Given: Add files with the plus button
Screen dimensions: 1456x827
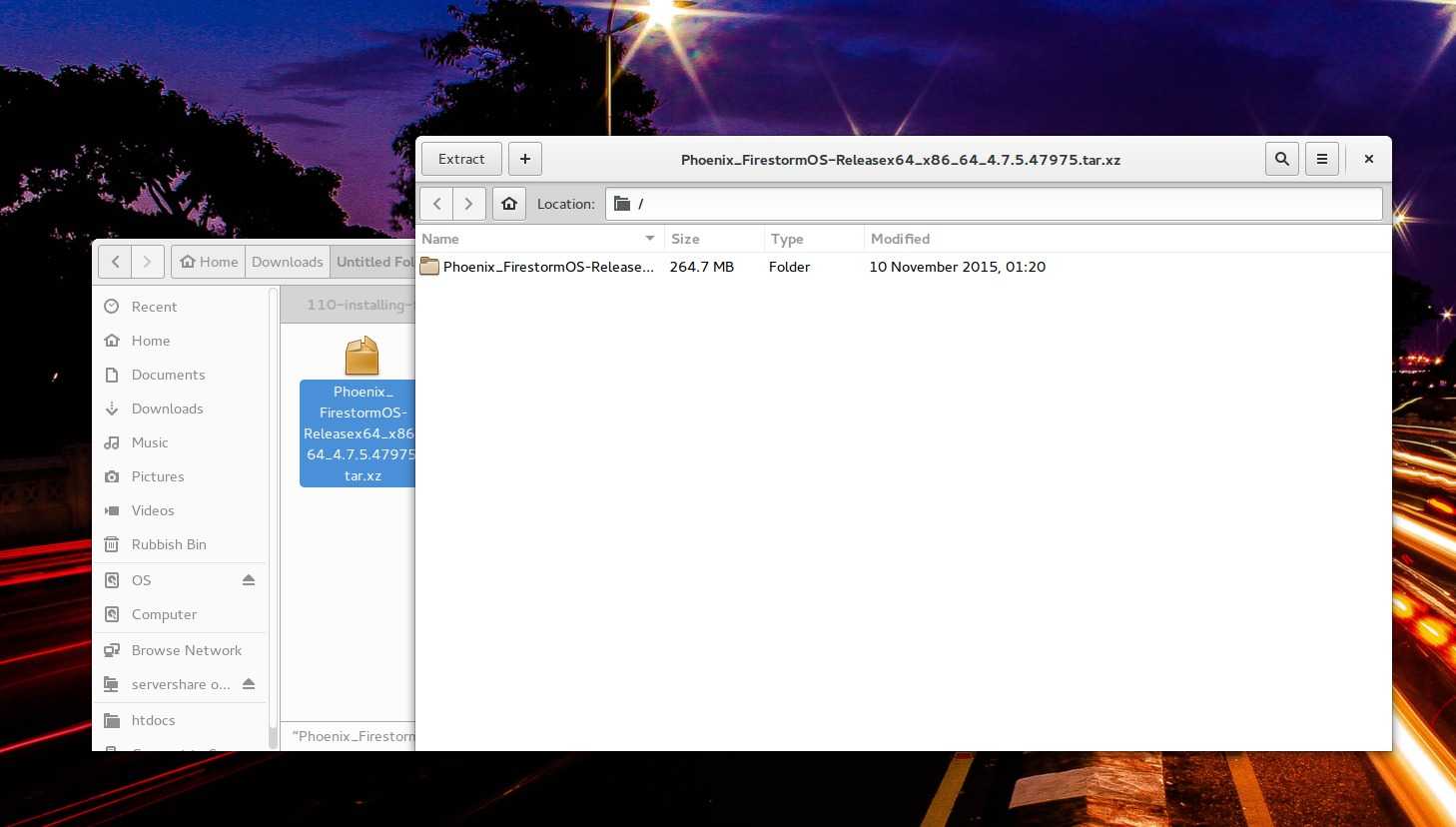Looking at the screenshot, I should tap(525, 159).
